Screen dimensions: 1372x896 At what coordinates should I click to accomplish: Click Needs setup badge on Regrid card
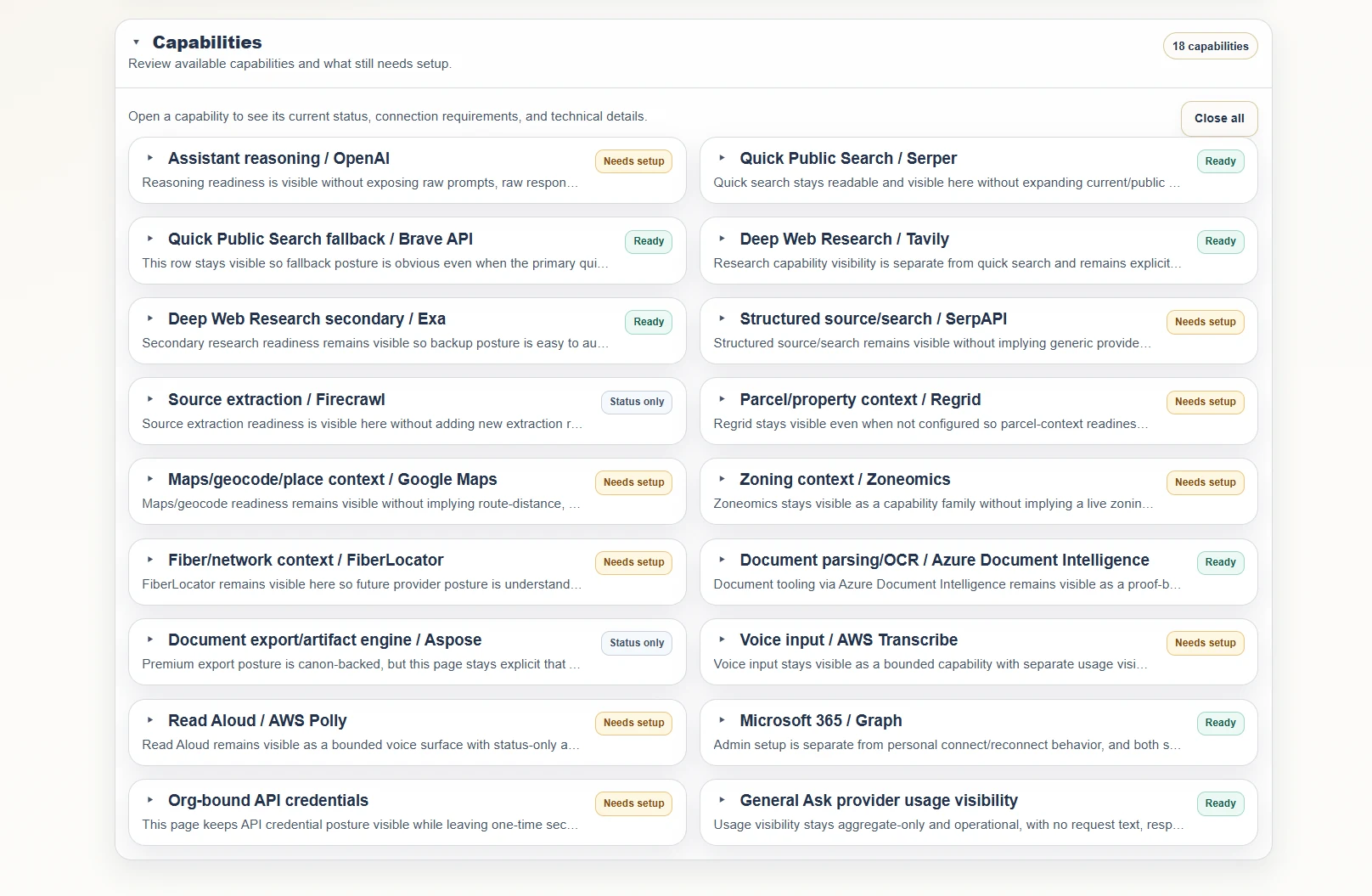1205,402
